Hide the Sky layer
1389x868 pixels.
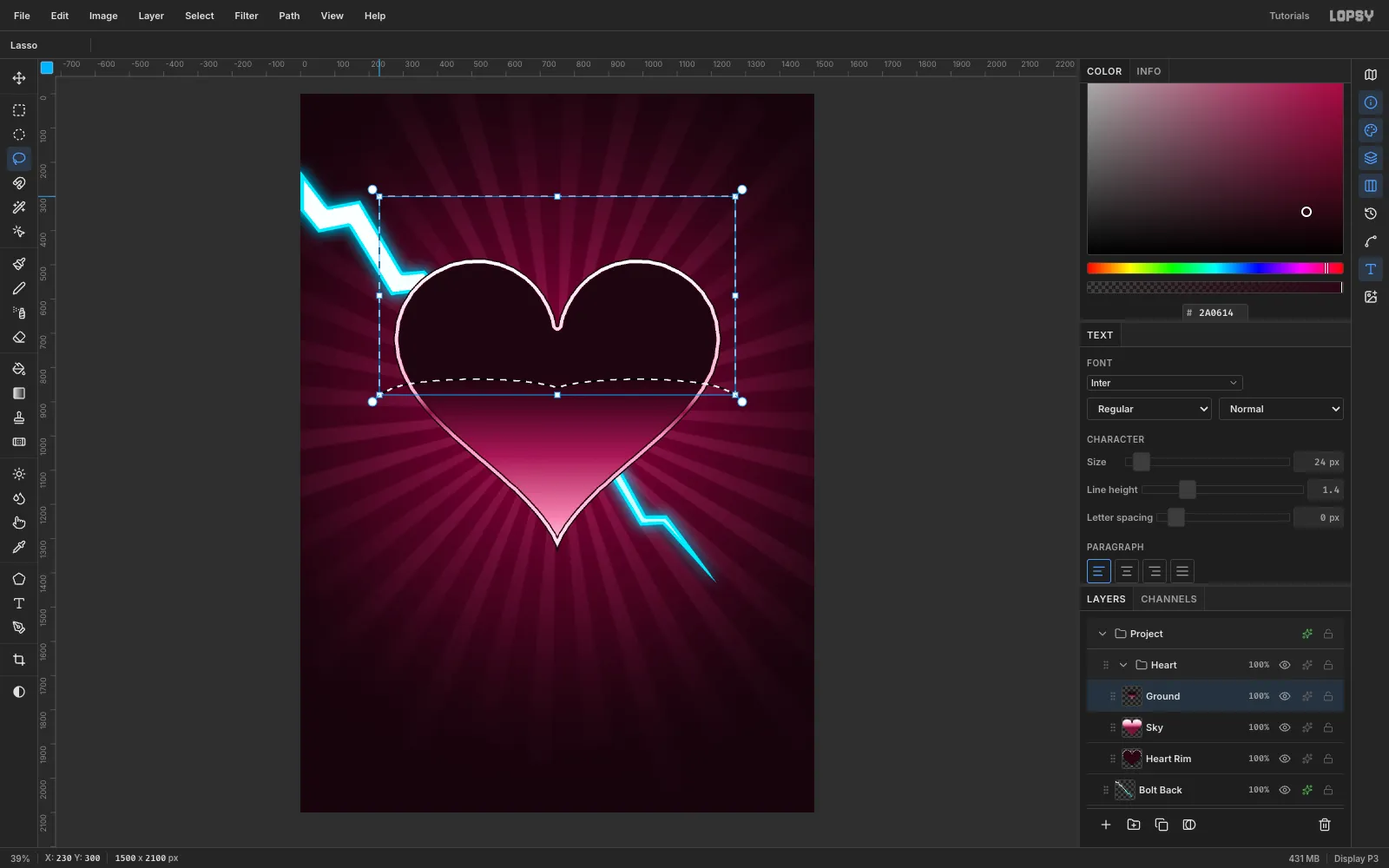1285,727
